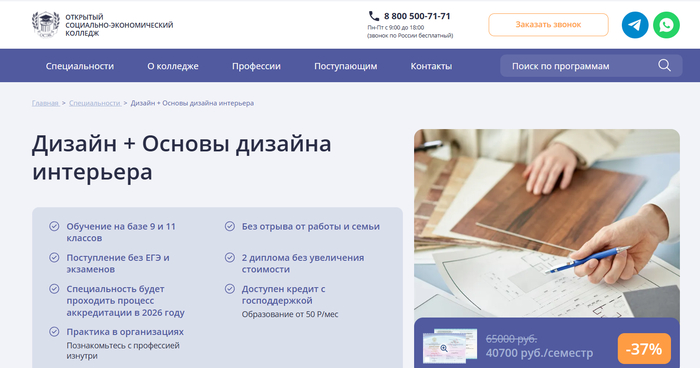Open the interior design photo
Screen dimensions: 700x368
547,223
